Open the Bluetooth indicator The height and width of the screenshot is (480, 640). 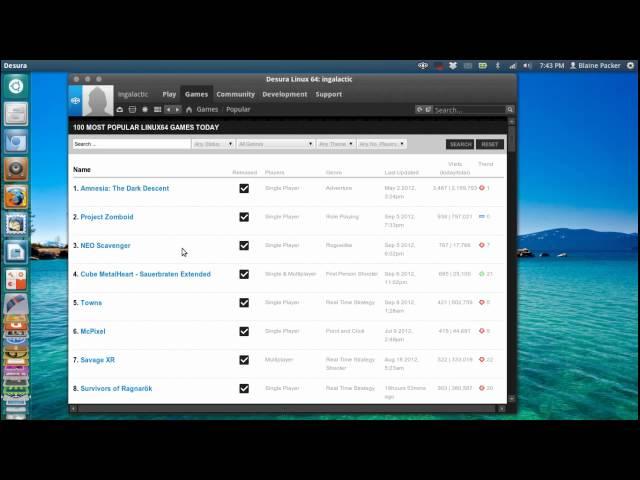click(498, 65)
